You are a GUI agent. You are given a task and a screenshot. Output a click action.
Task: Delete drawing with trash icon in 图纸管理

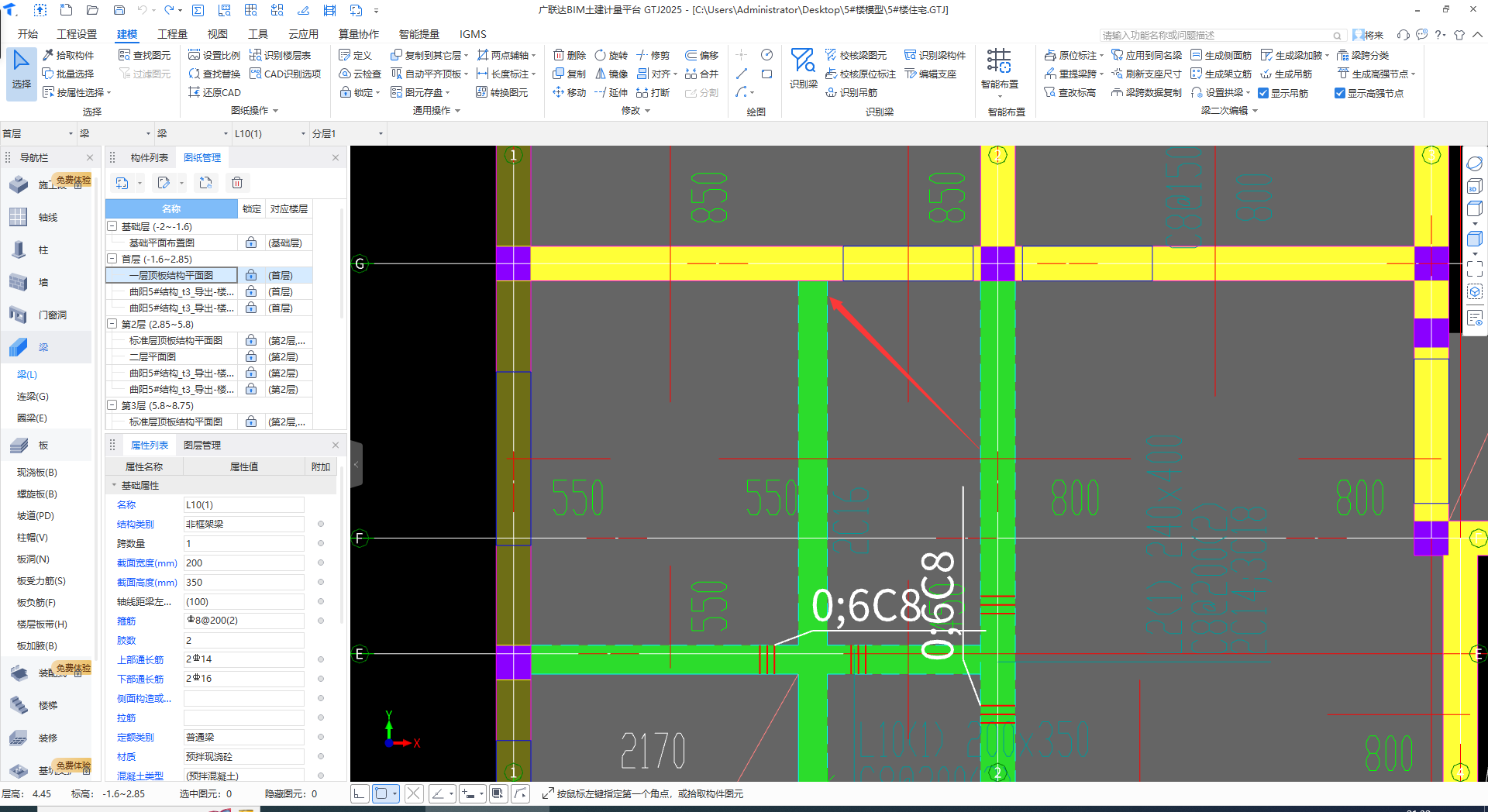(x=237, y=183)
